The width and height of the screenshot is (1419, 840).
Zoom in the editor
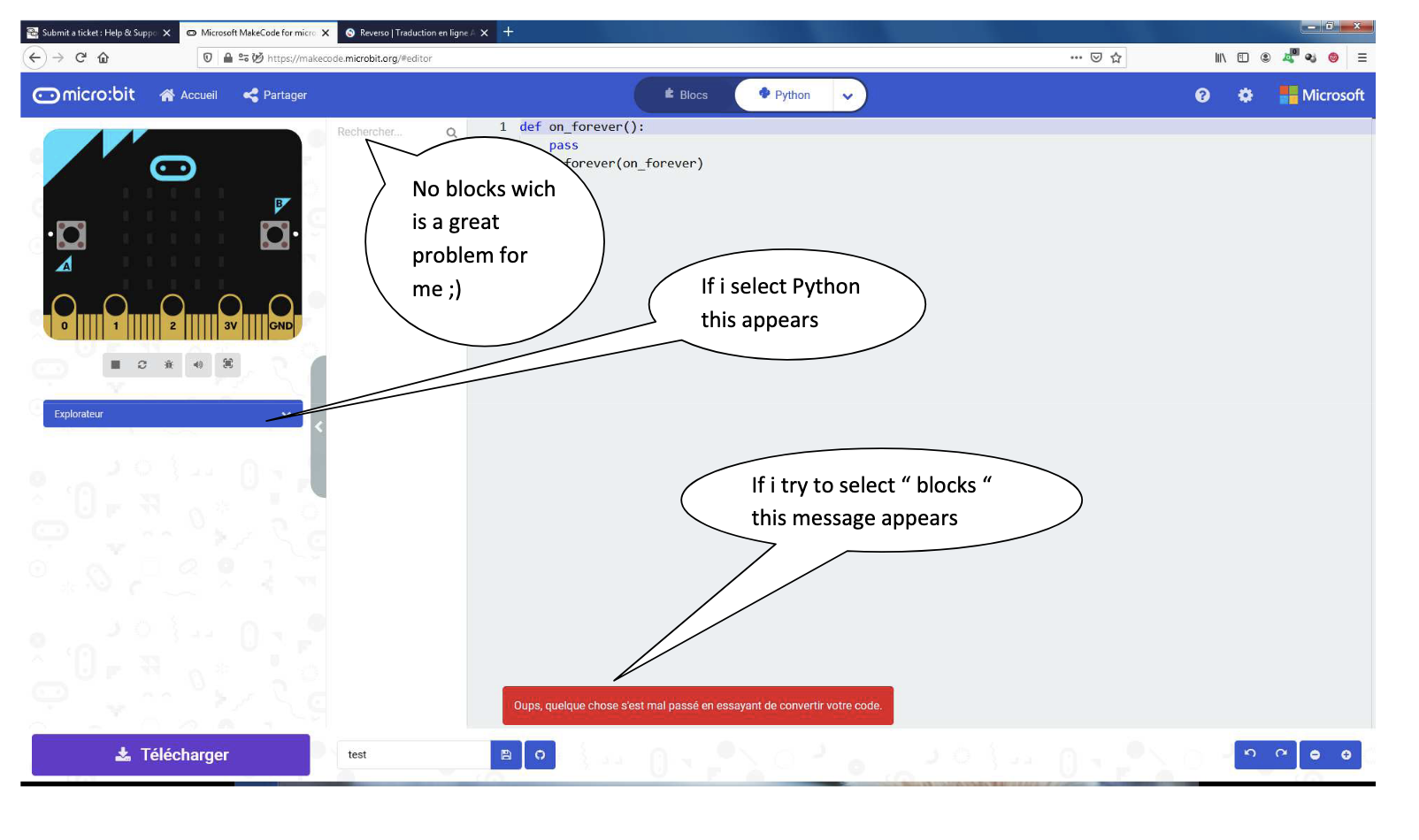pos(1346,754)
